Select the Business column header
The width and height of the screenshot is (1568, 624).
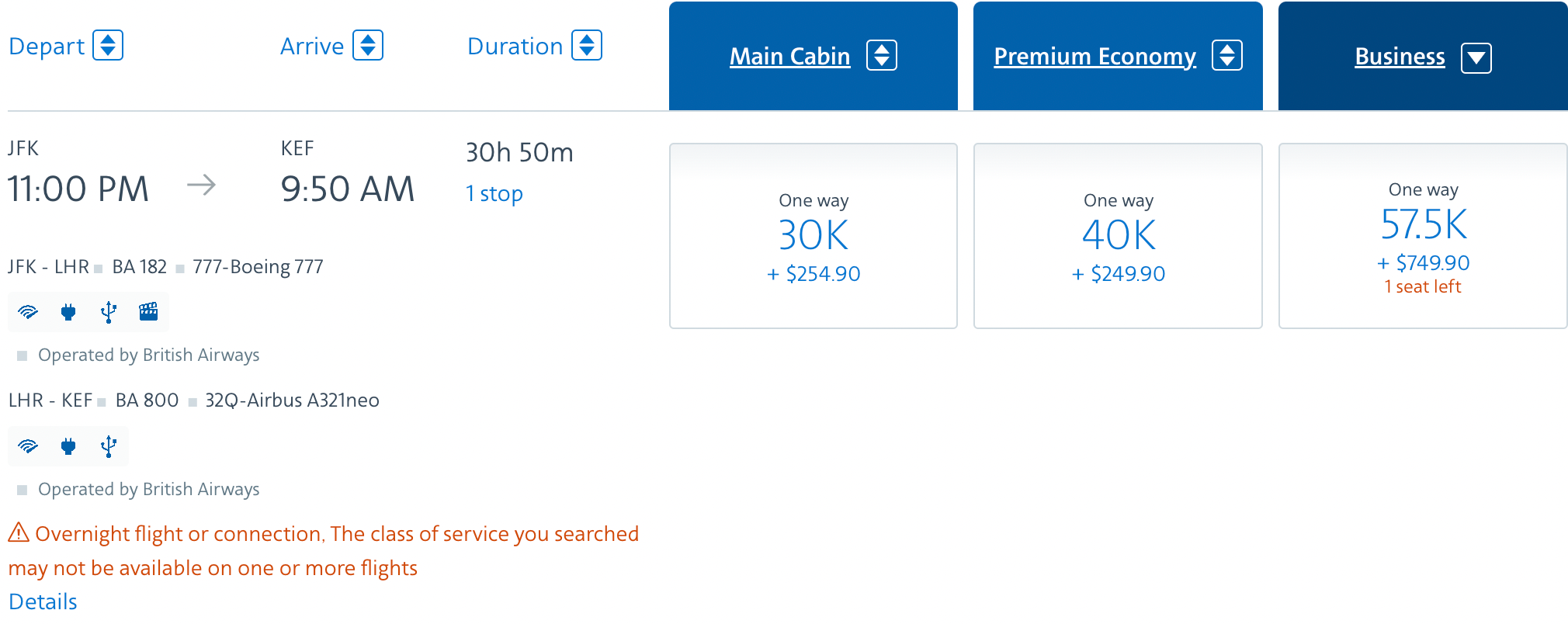pos(1399,57)
